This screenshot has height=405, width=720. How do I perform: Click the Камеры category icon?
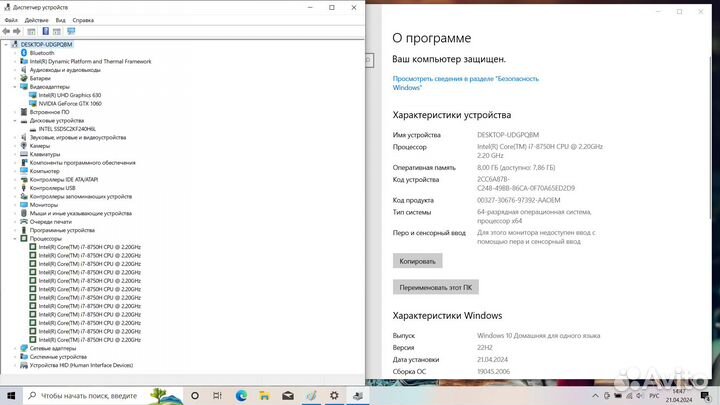24,146
